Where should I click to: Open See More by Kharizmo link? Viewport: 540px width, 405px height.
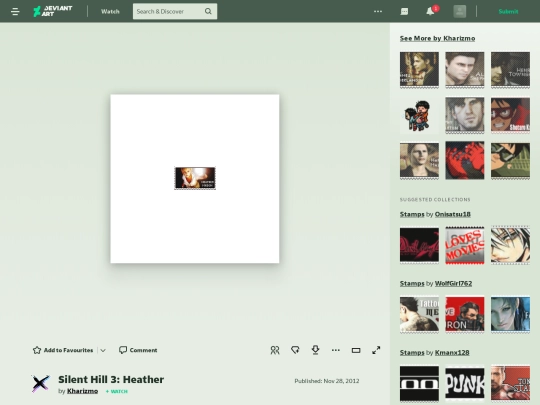(437, 38)
